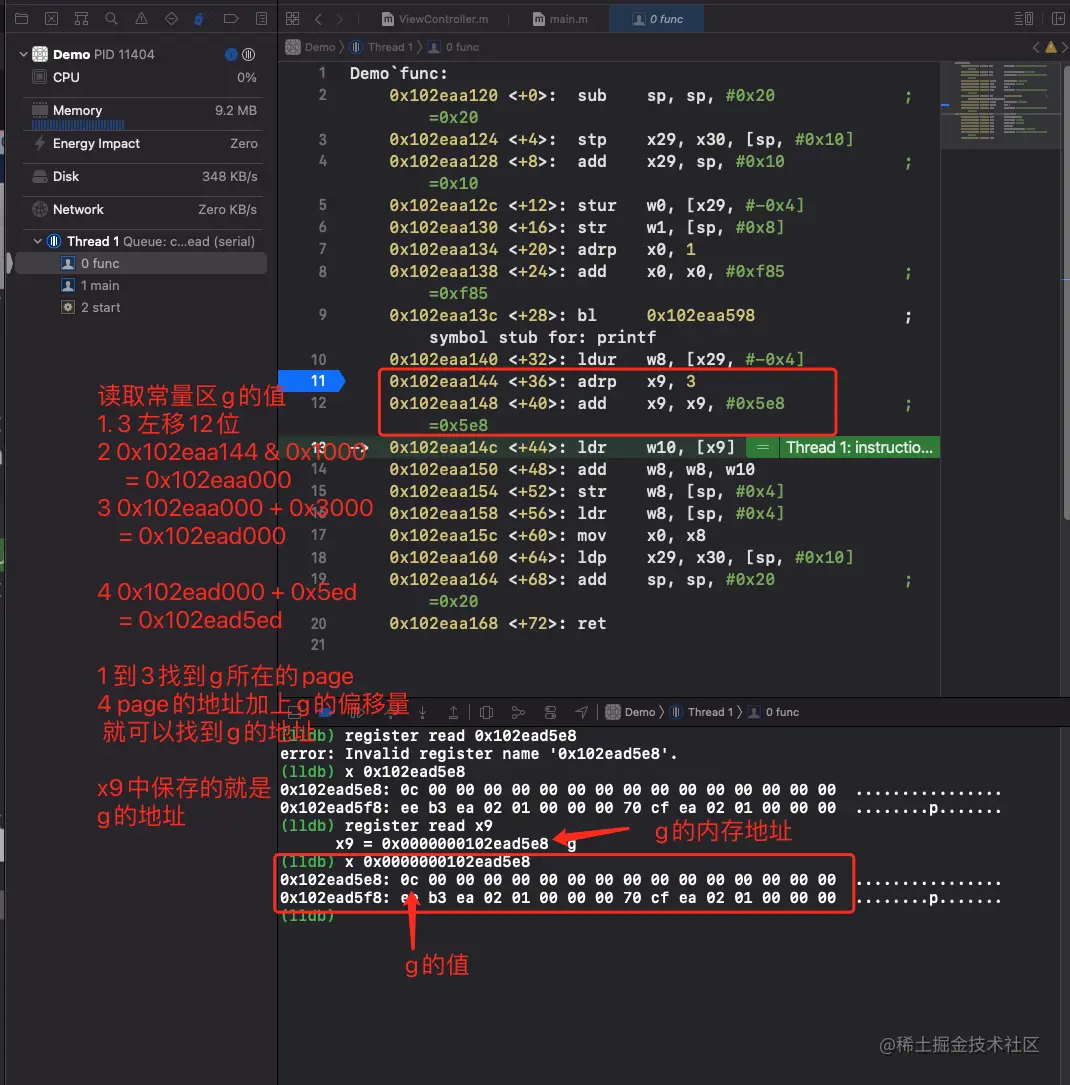Open the Disk gauge report

click(x=143, y=176)
